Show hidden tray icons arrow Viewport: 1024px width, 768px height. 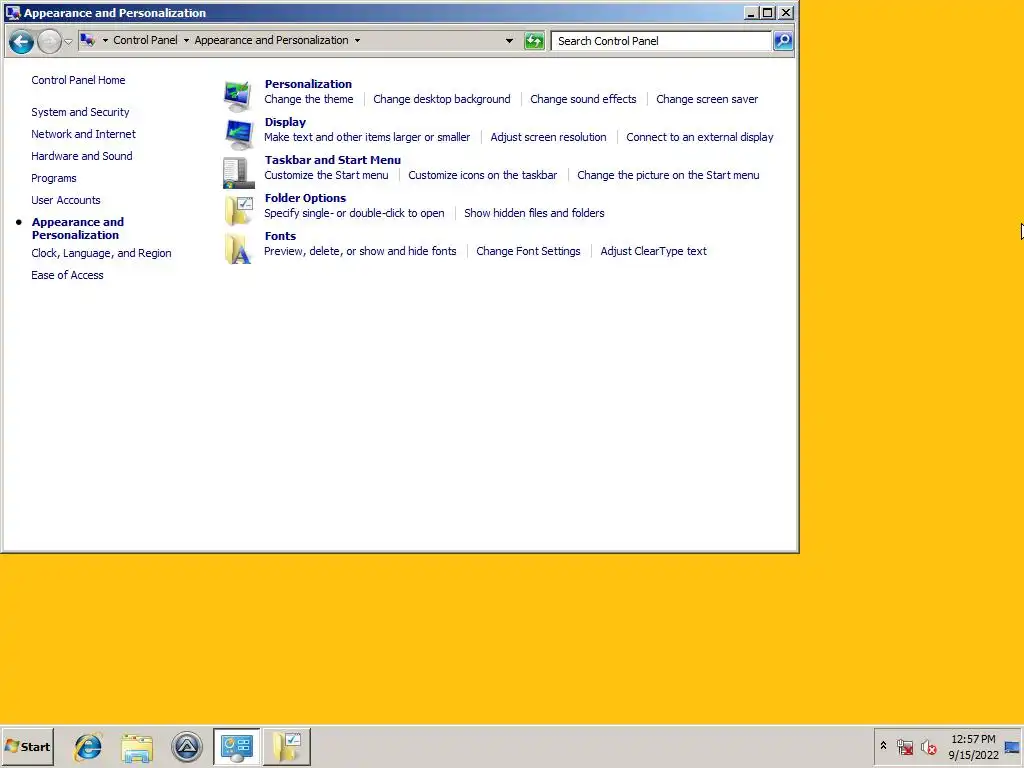coord(884,746)
